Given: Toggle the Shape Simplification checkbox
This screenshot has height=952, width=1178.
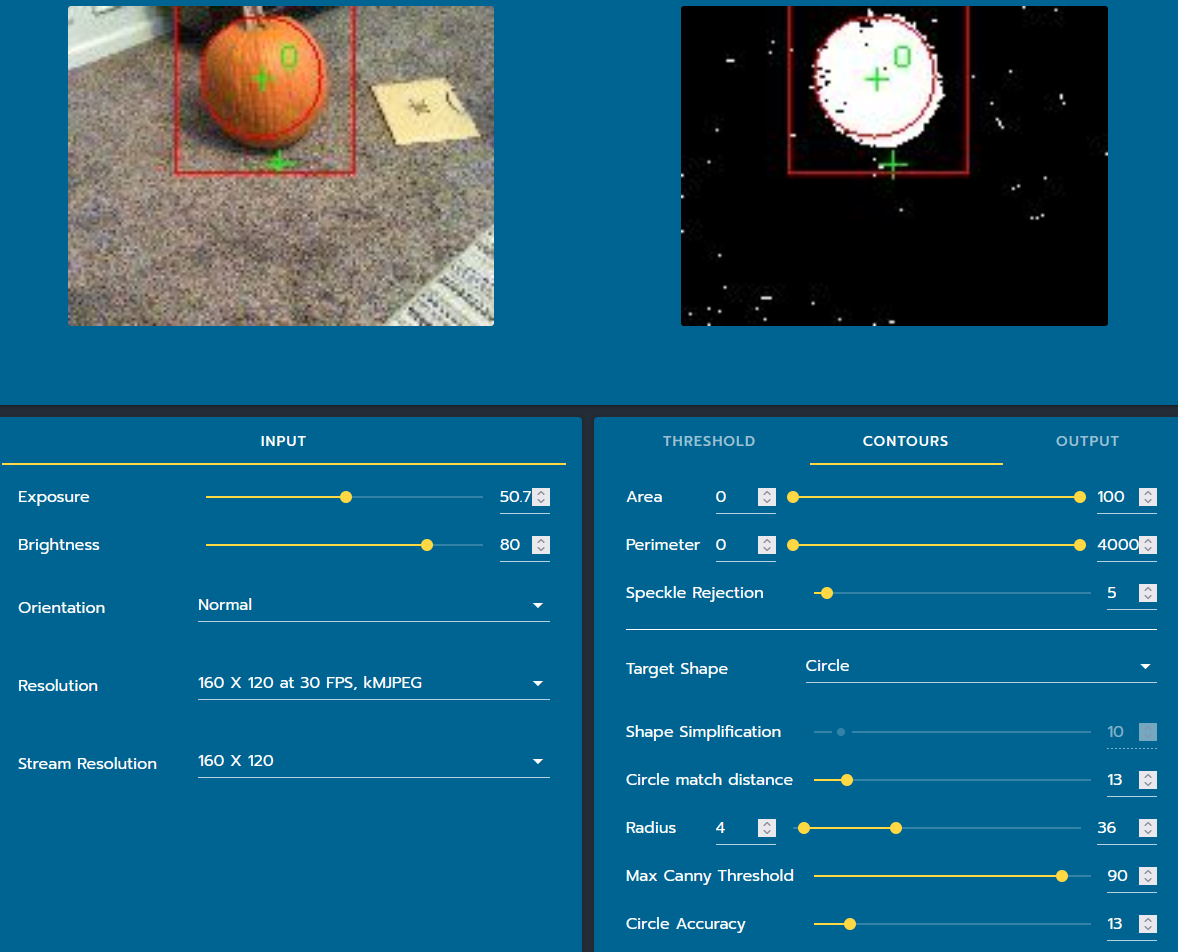Looking at the screenshot, I should (x=1147, y=732).
